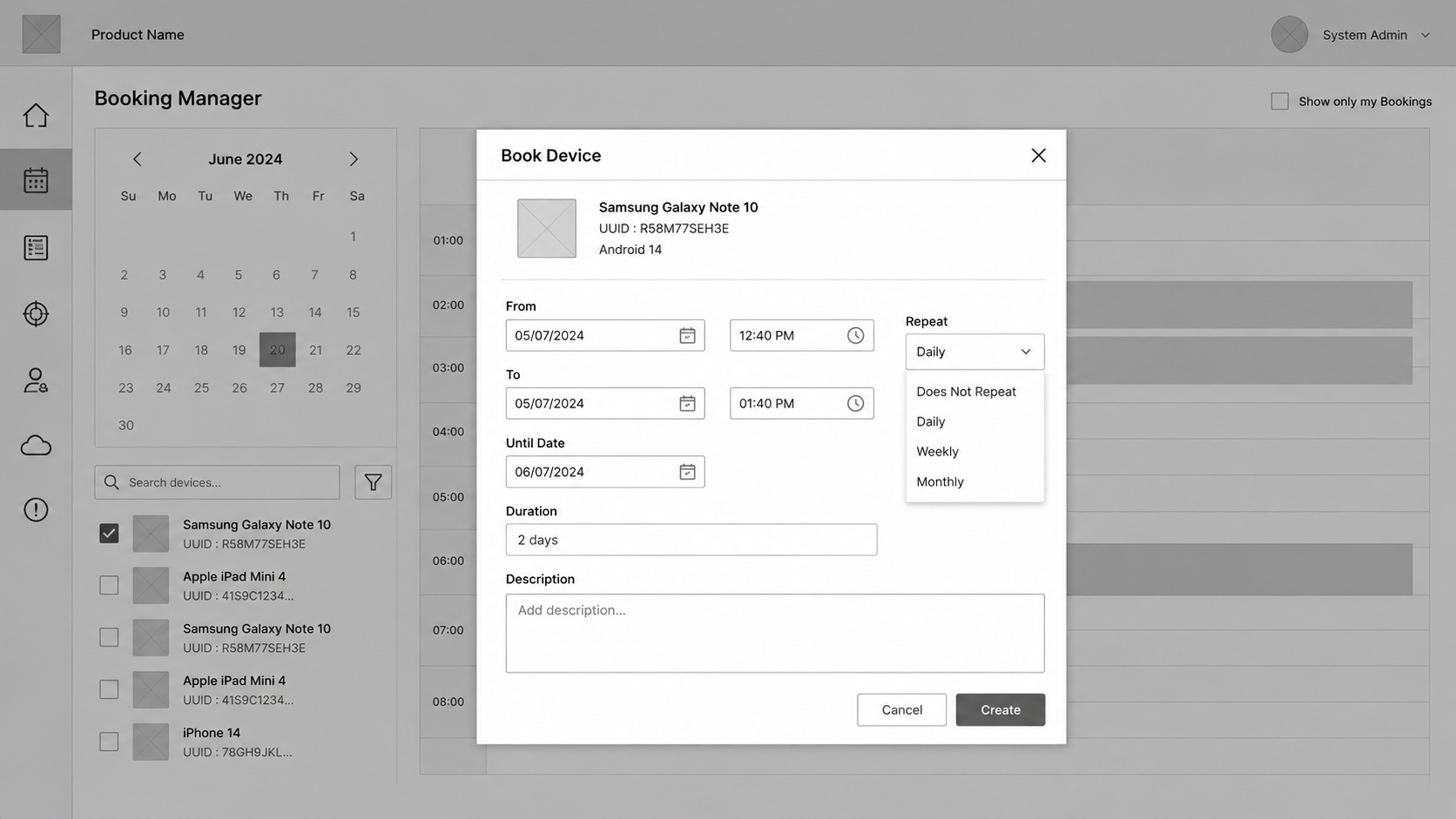Go to next month in calendar

(x=354, y=158)
